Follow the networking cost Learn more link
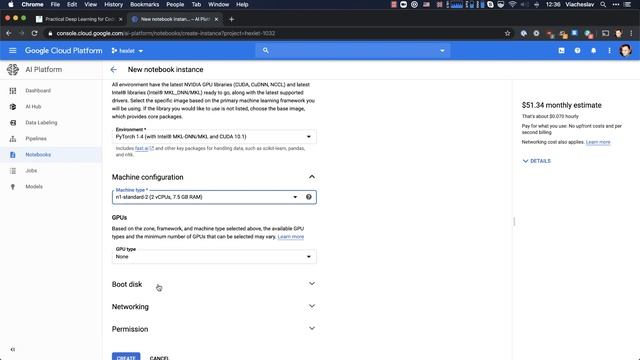The image size is (640, 360). (x=598, y=142)
